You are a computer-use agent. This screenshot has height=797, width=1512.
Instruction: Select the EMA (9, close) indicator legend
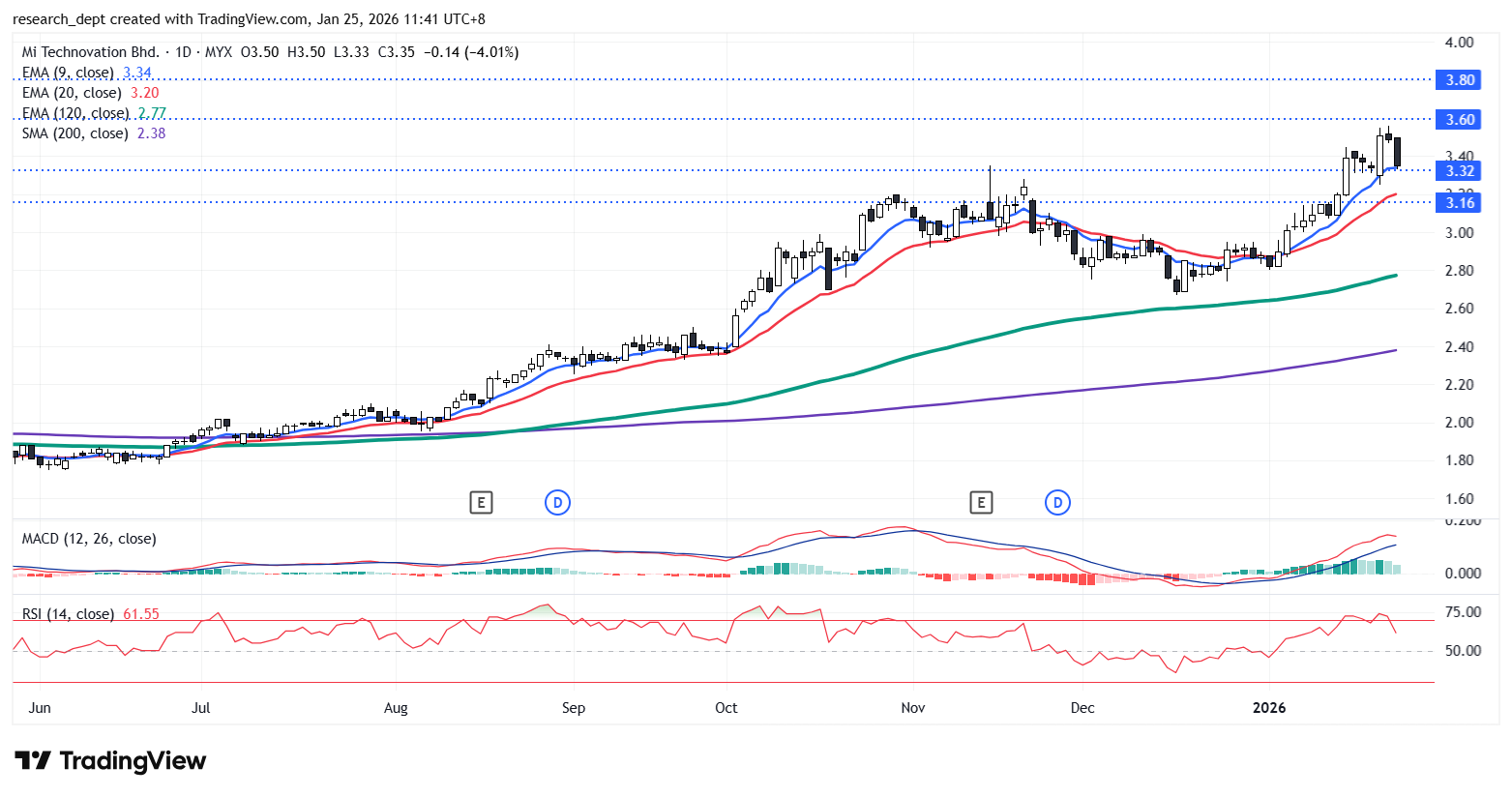(68, 73)
